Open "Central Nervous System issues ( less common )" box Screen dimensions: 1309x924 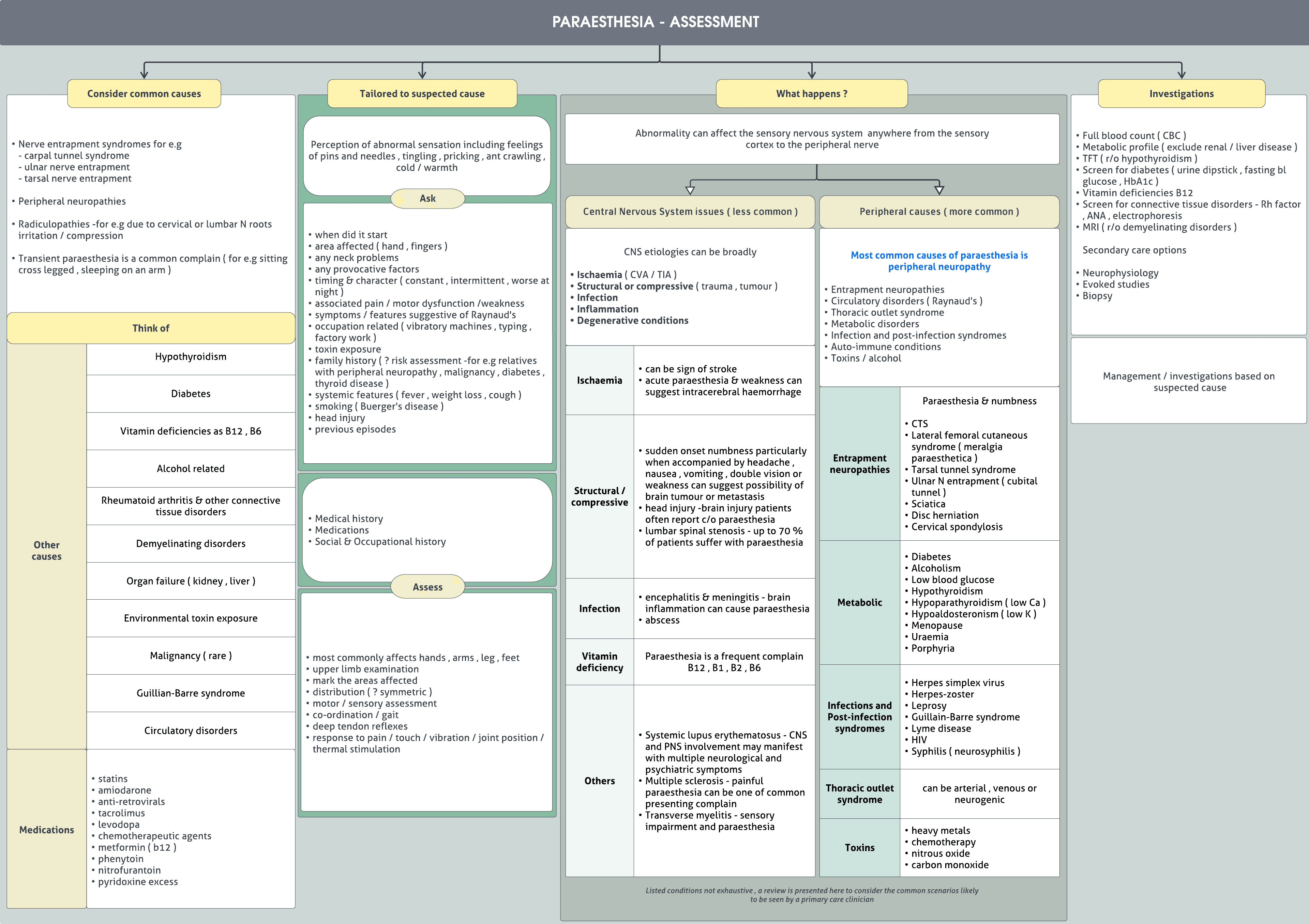tap(690, 211)
